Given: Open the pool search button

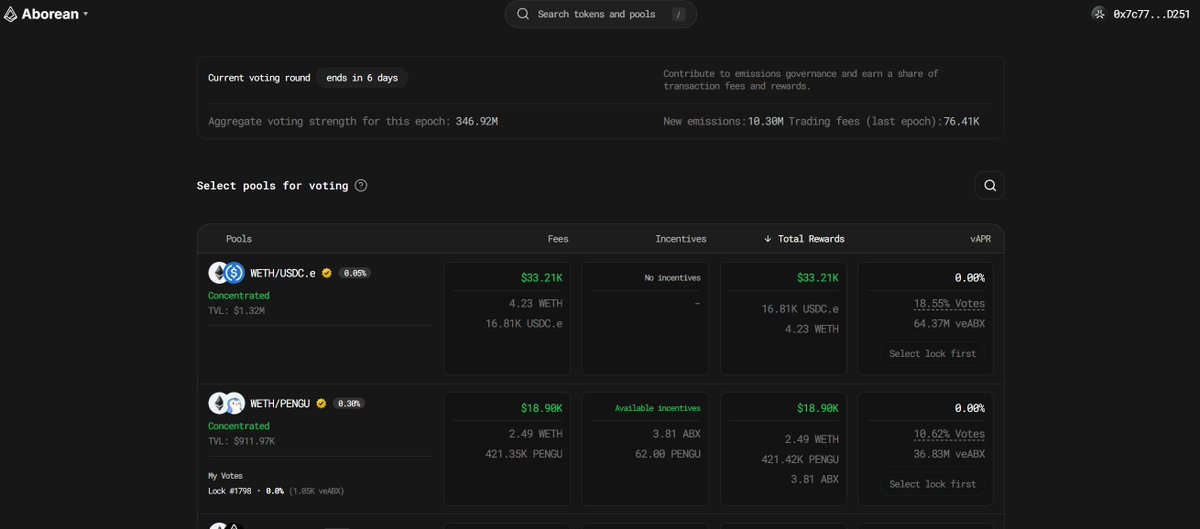Looking at the screenshot, I should point(990,185).
